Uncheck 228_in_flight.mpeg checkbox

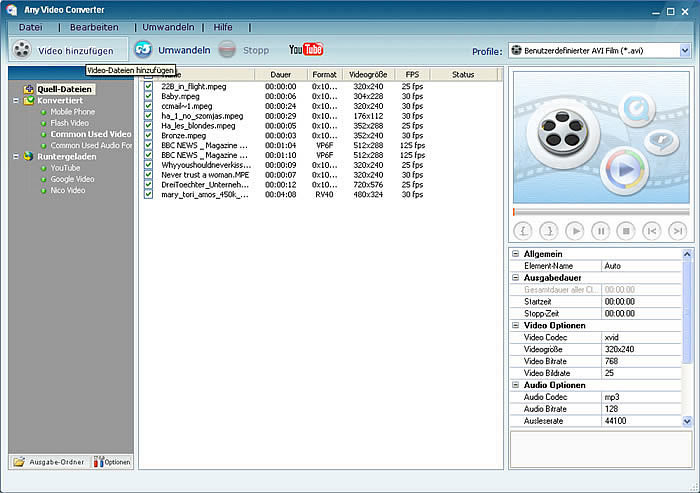tap(148, 86)
